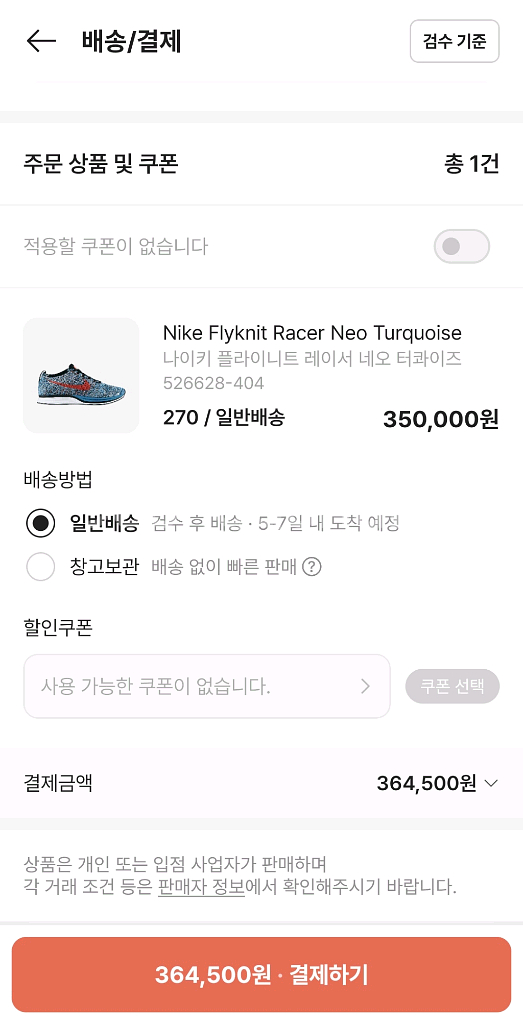Viewport: 523px width, 1024px height.
Task: Tap the 총 1건 order count
Action: (x=471, y=165)
